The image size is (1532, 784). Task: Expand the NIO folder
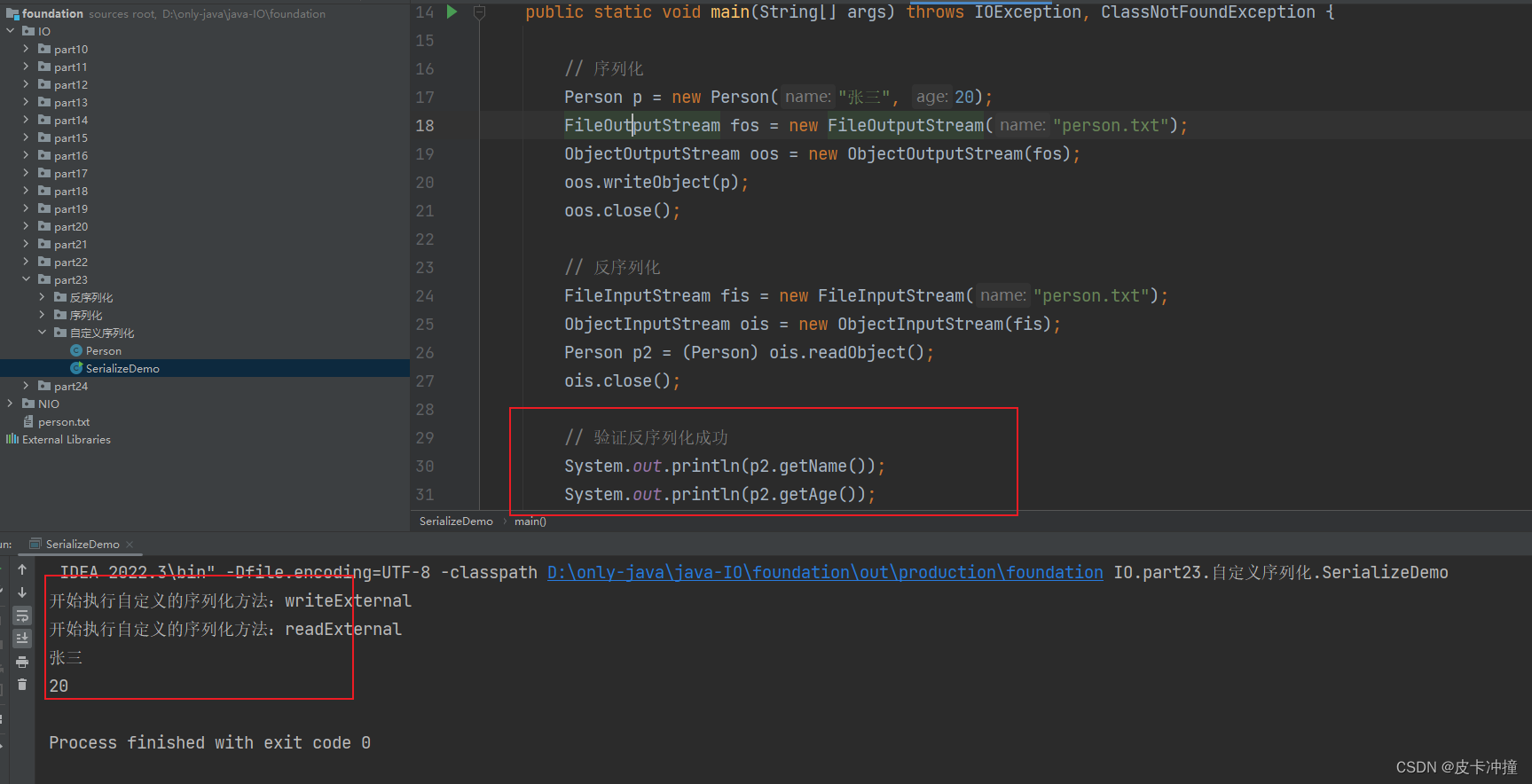click(x=11, y=404)
